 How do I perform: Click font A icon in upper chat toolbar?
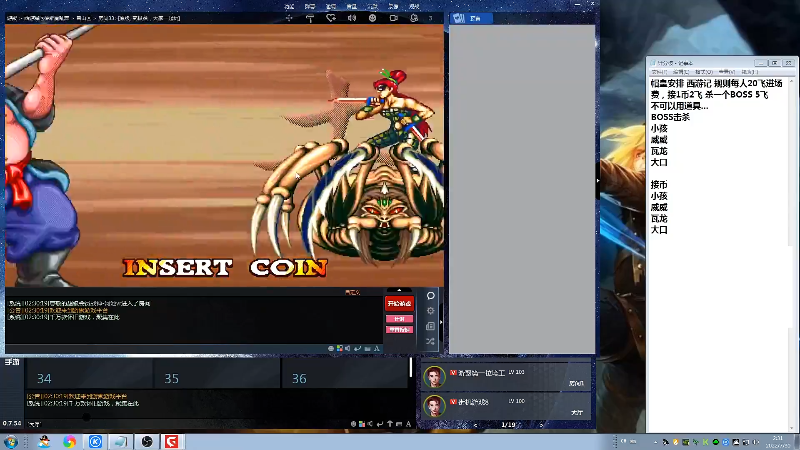377,348
